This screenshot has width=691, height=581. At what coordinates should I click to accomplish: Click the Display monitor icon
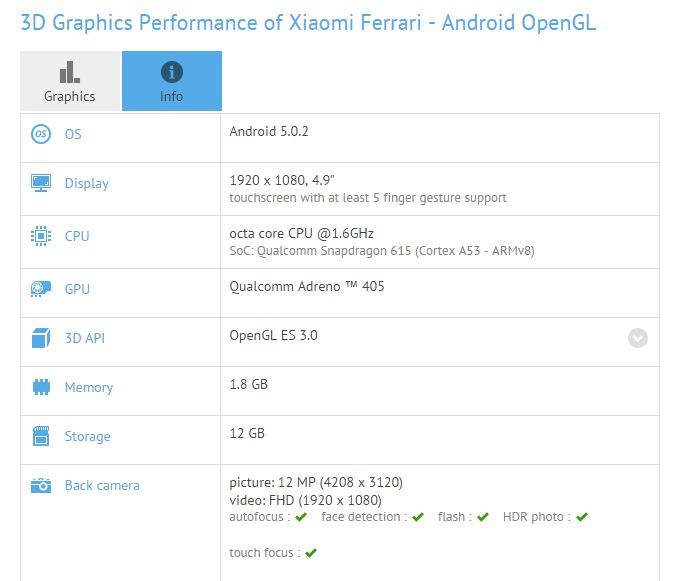[41, 183]
